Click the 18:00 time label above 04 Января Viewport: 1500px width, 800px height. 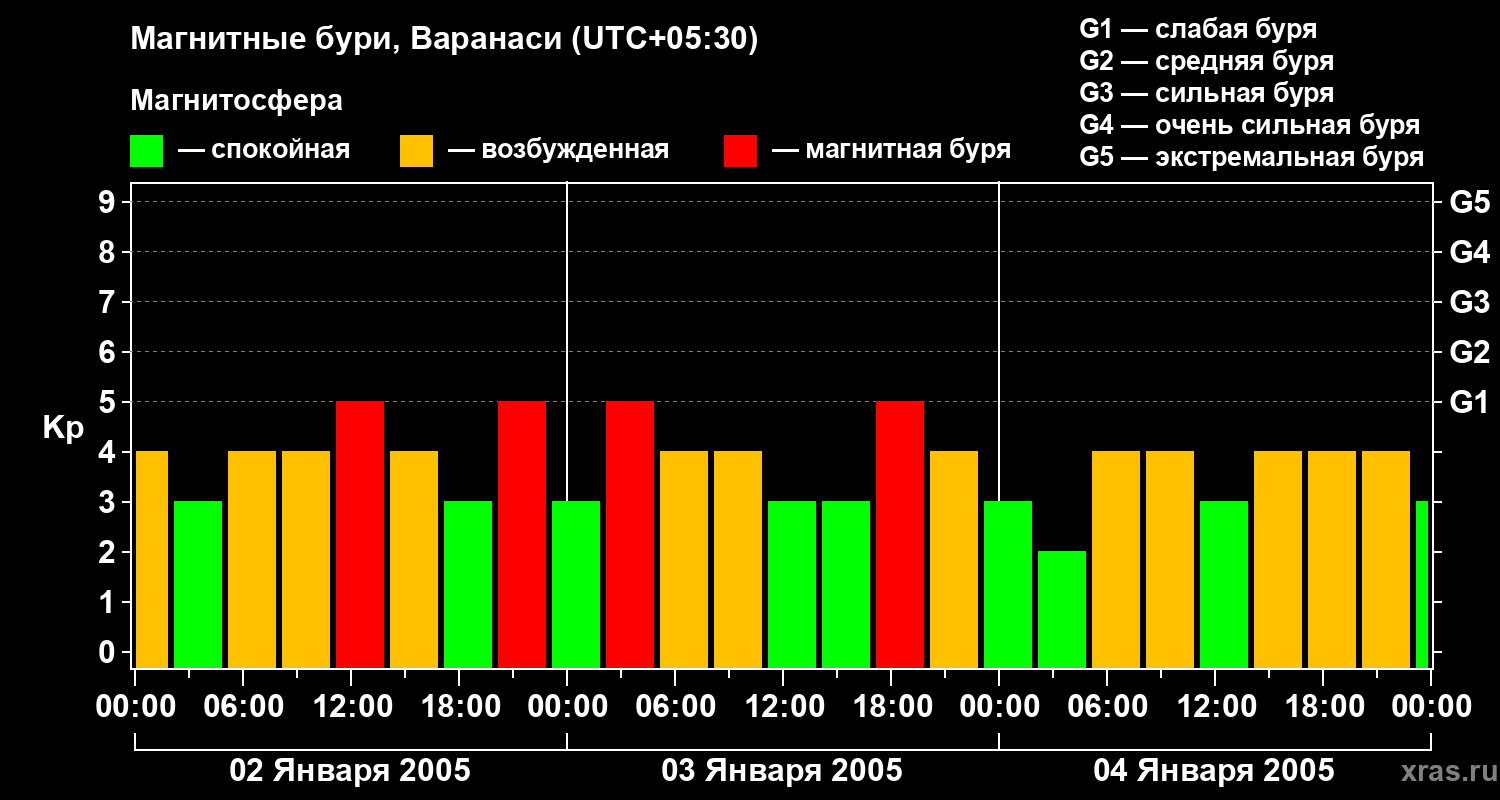pos(1323,706)
